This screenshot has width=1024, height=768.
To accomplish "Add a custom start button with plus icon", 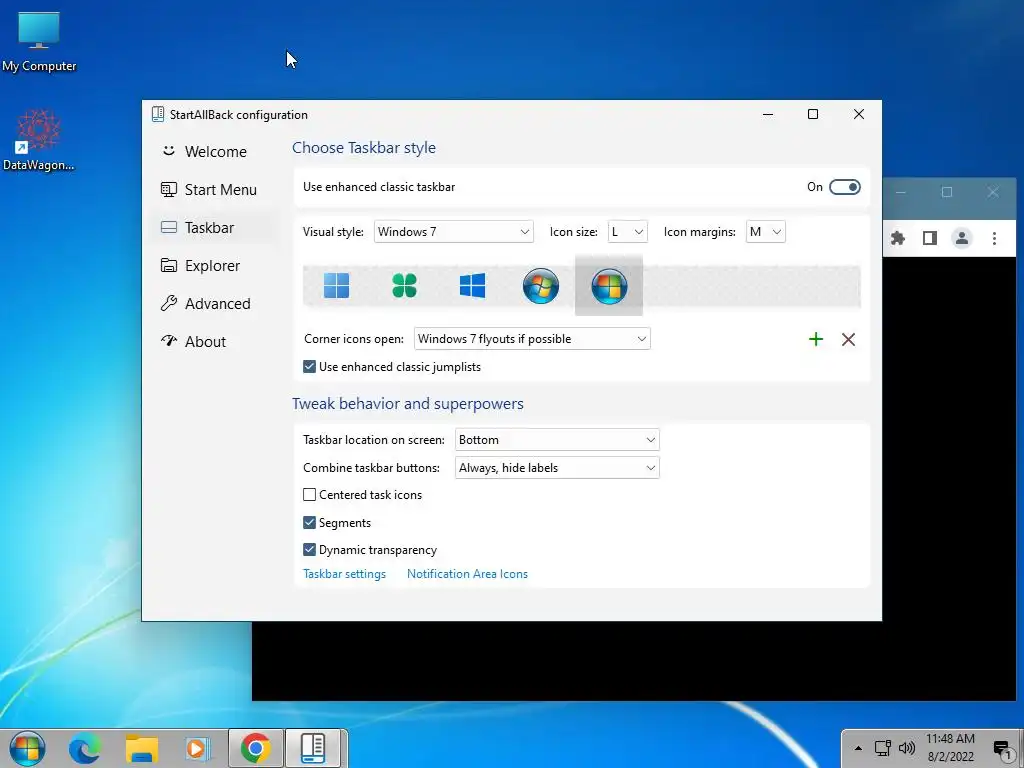I will (816, 339).
